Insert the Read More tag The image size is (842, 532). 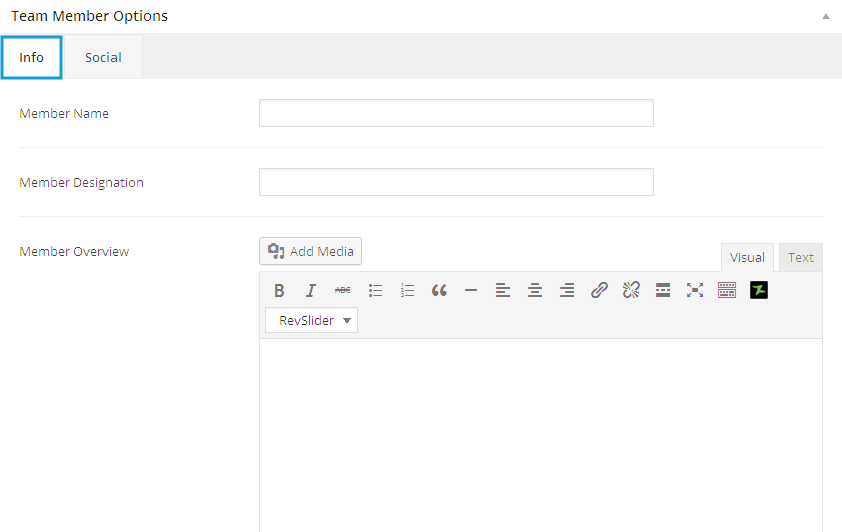663,291
